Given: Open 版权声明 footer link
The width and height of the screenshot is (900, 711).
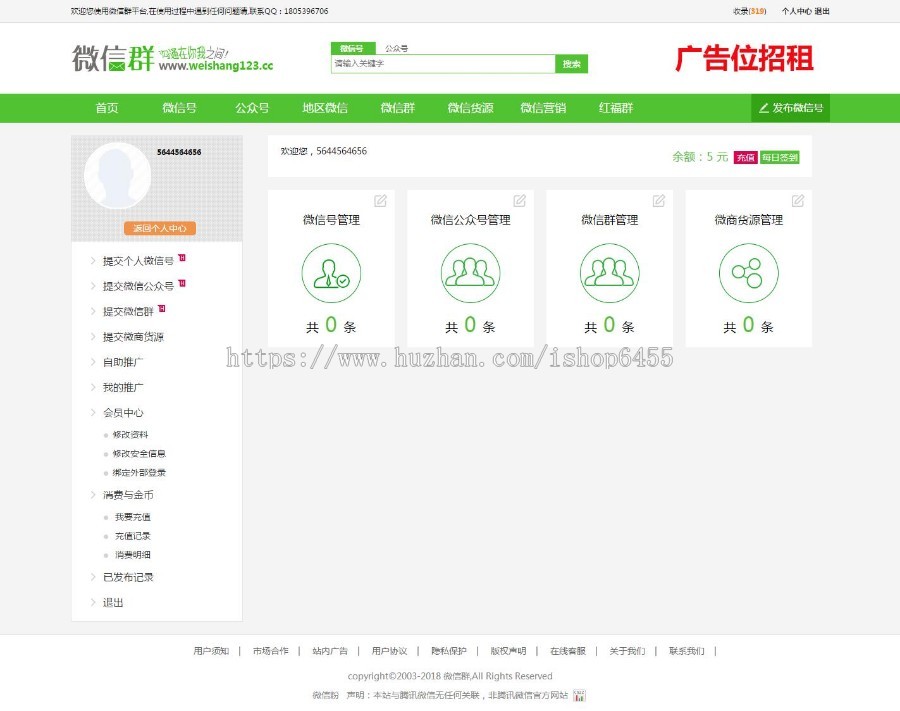Looking at the screenshot, I should 508,651.
